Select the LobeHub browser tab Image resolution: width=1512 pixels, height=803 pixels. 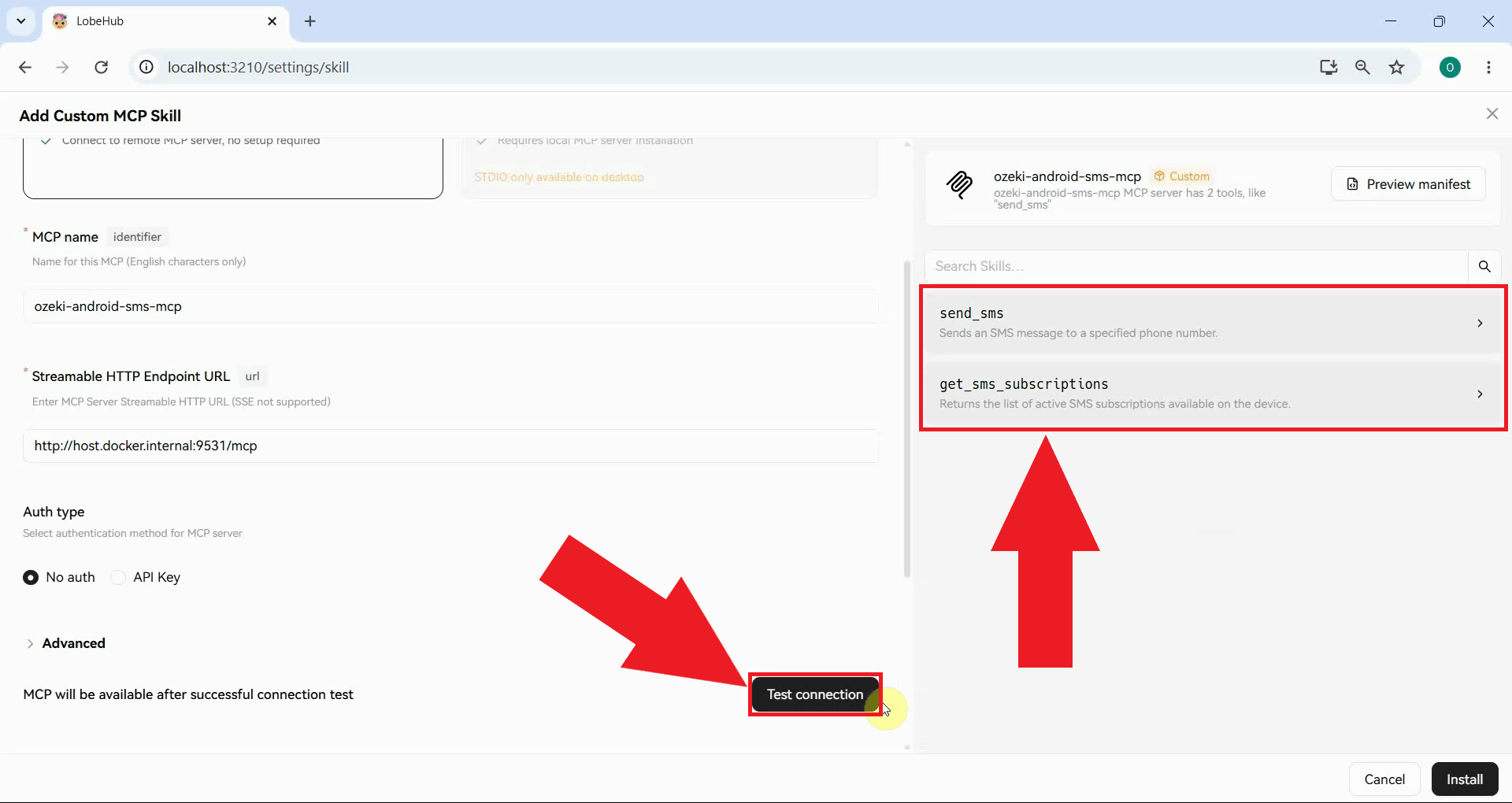[x=165, y=21]
